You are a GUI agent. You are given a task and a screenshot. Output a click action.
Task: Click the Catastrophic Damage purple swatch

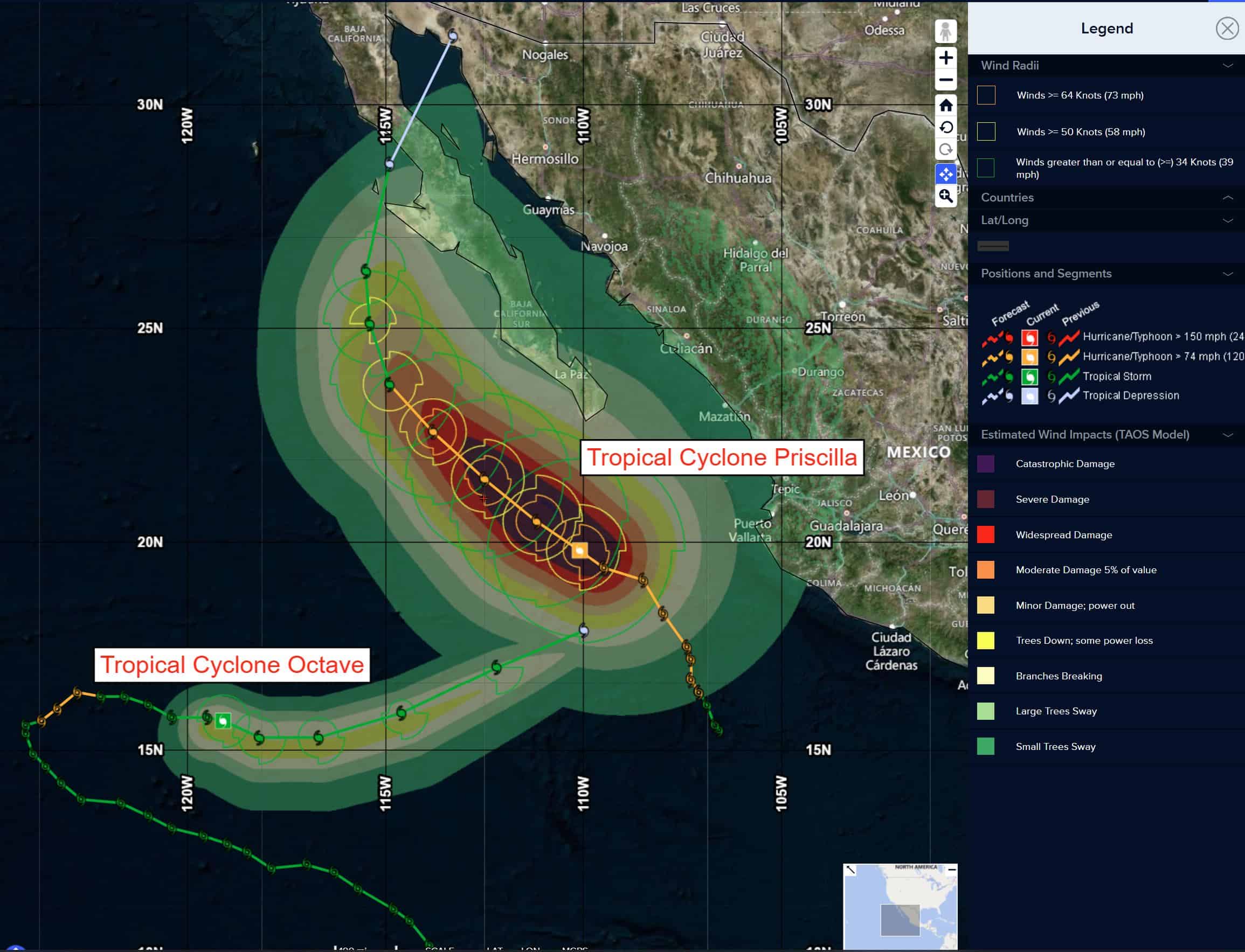pyautogui.click(x=986, y=464)
